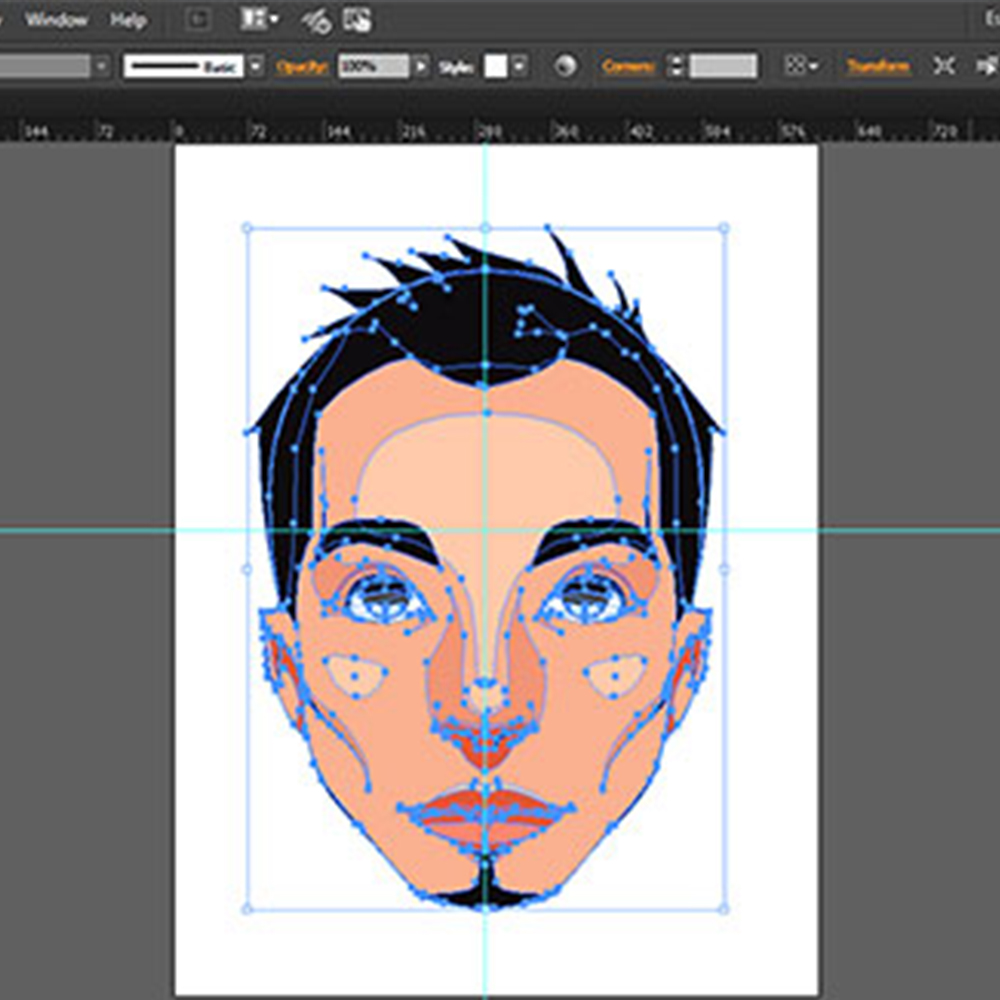The width and height of the screenshot is (1000, 1000).
Task: Click the GPU Performance rocket icon
Action: point(316,21)
